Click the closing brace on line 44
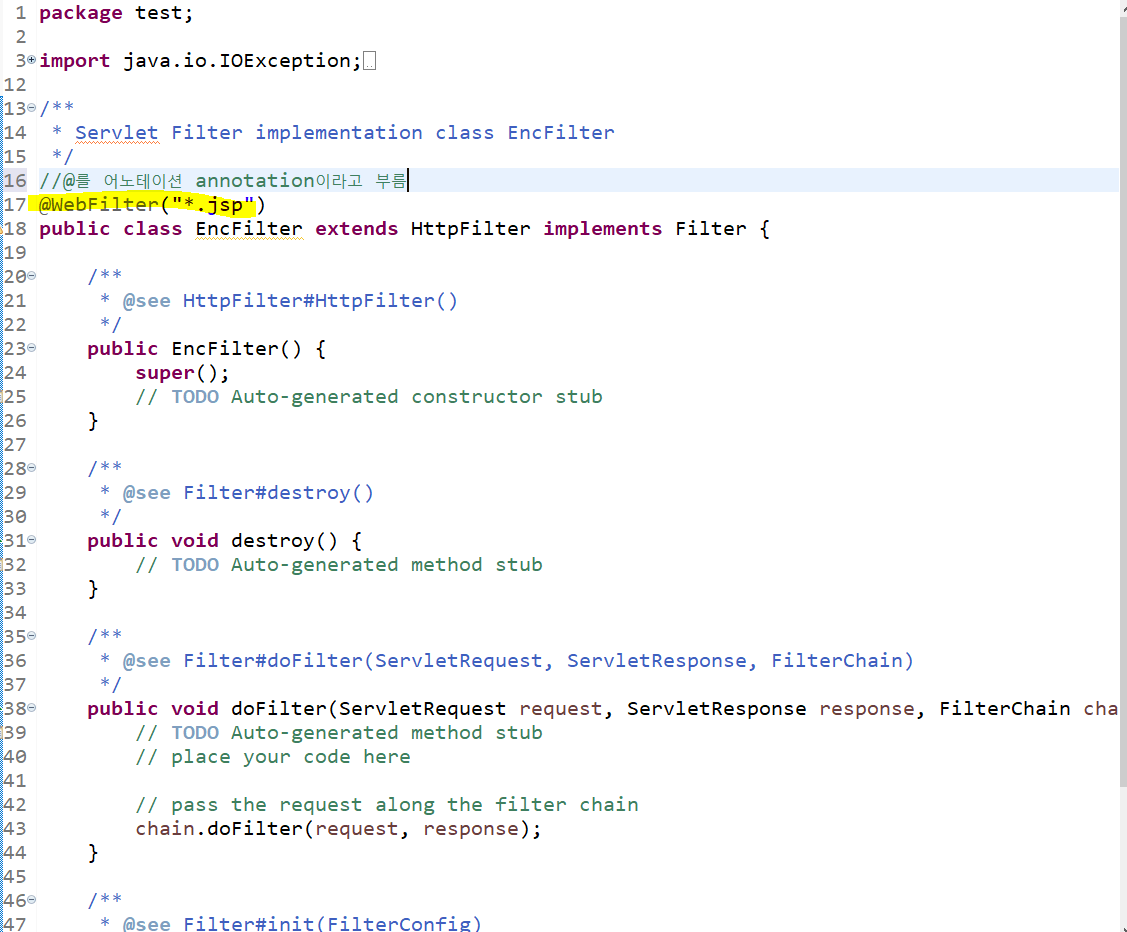Screen dimensions: 1127x932 pos(93,853)
